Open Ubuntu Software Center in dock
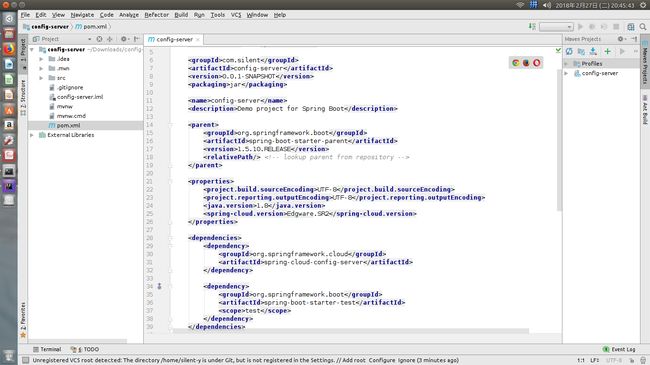The image size is (650, 365). pyautogui.click(x=9, y=110)
